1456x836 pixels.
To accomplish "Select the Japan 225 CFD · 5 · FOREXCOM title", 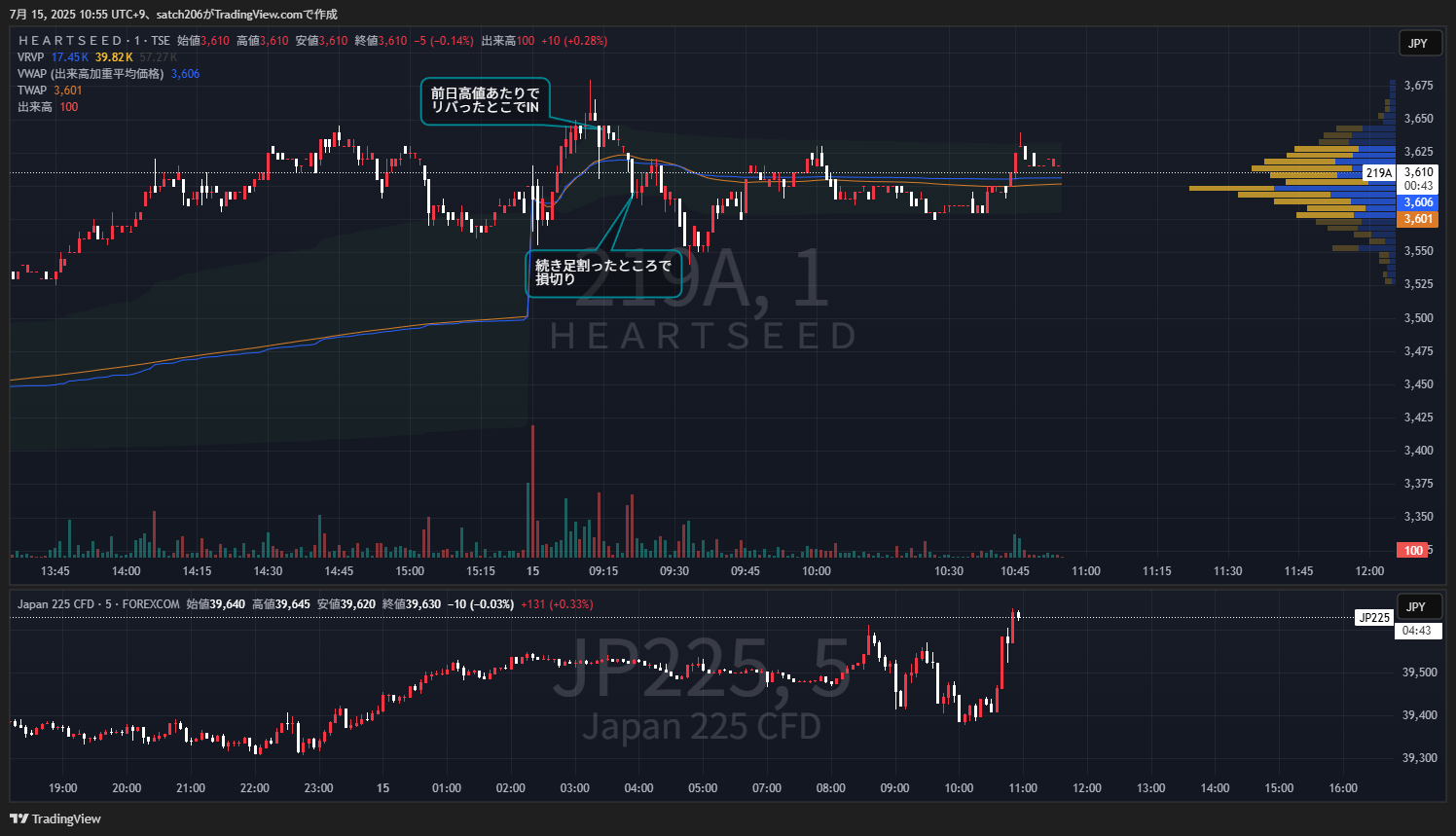I will click(98, 604).
